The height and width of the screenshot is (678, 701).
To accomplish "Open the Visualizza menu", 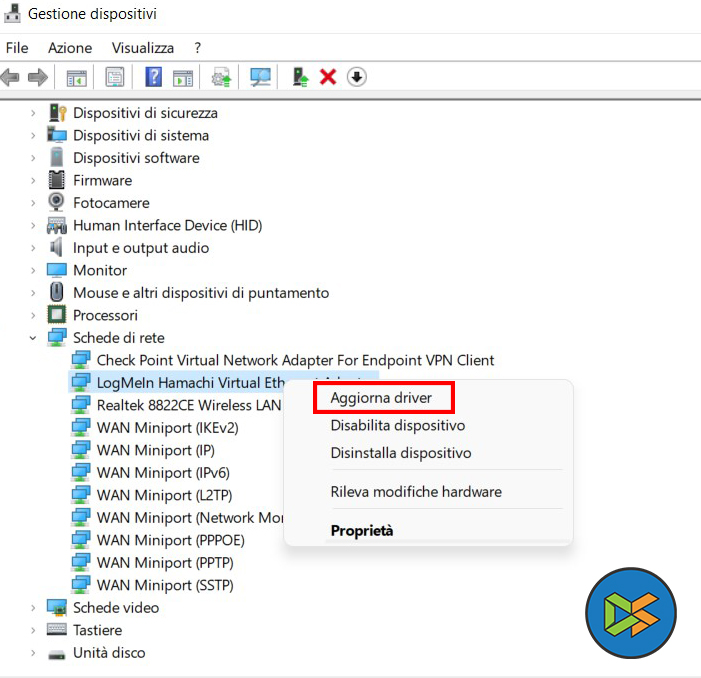I will coord(143,48).
